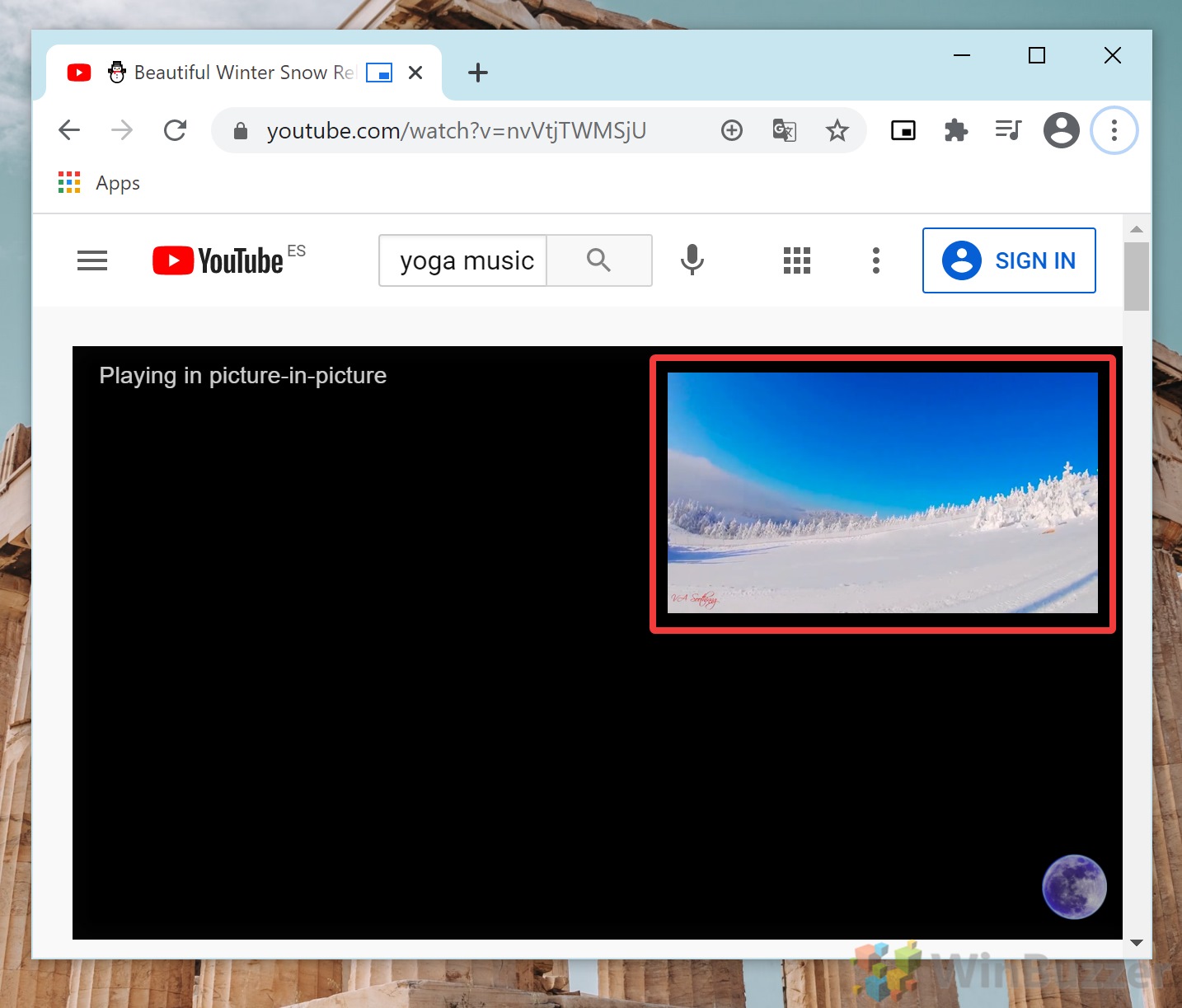The height and width of the screenshot is (1008, 1182).
Task: Go back to the previous page
Action: pyautogui.click(x=69, y=130)
